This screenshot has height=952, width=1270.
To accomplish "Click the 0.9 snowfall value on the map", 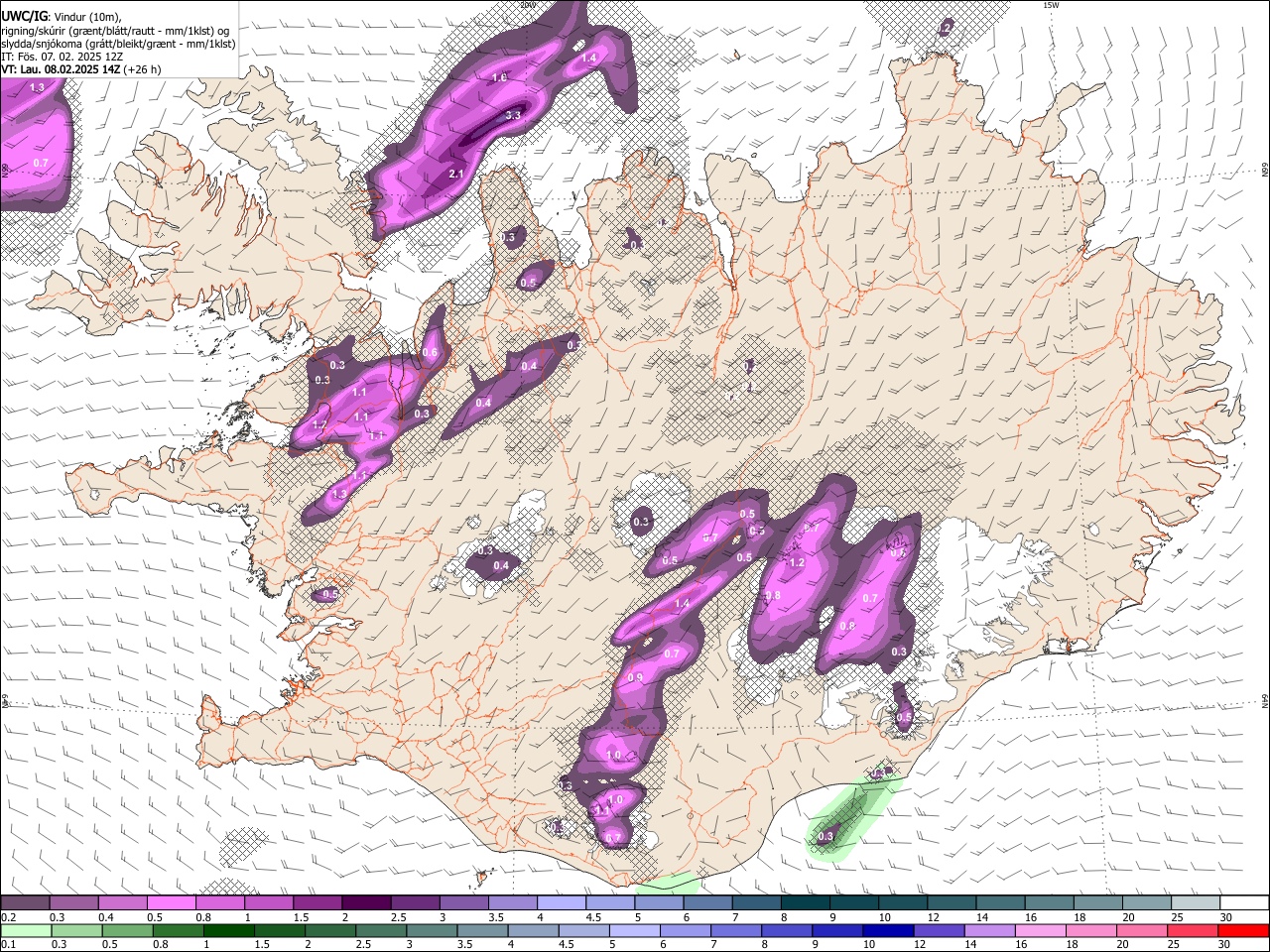I will click(x=636, y=677).
